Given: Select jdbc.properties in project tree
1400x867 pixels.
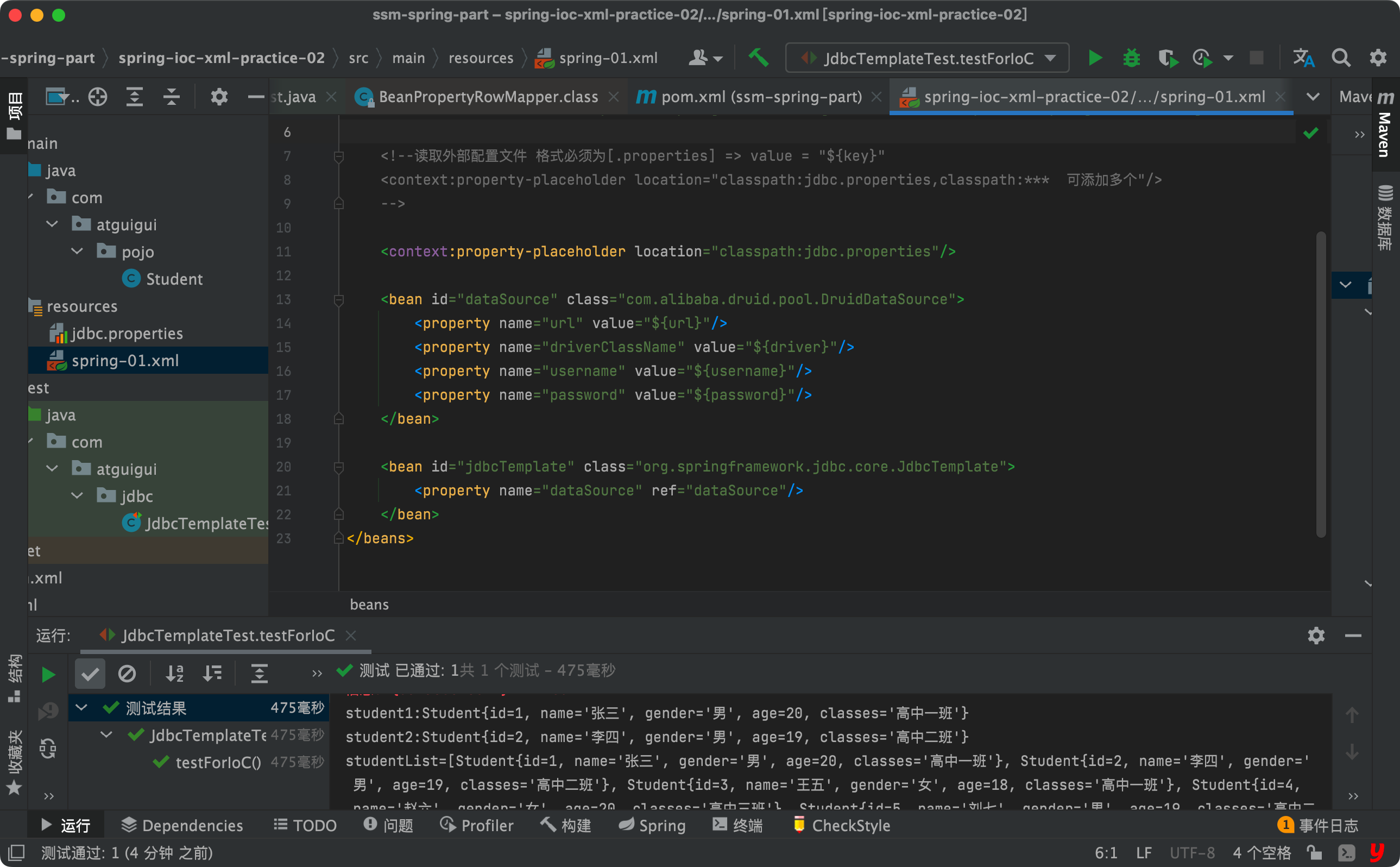Looking at the screenshot, I should [127, 334].
